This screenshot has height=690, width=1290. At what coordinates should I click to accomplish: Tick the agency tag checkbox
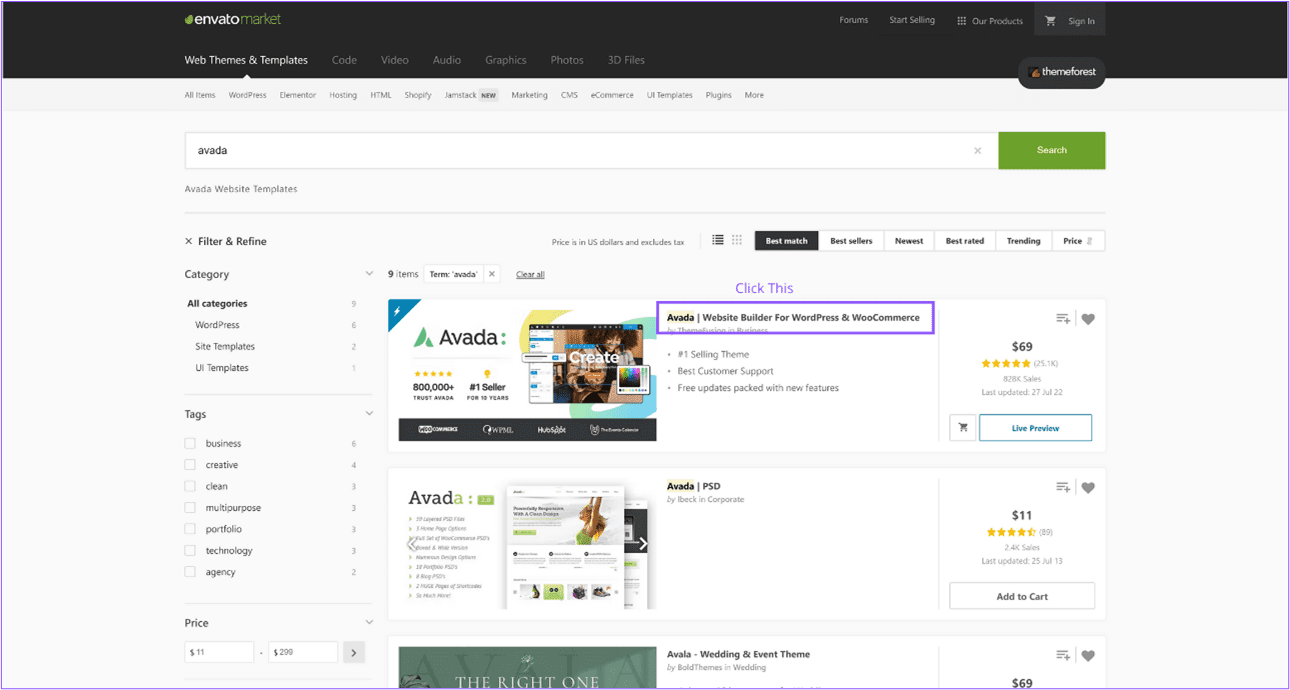point(190,572)
